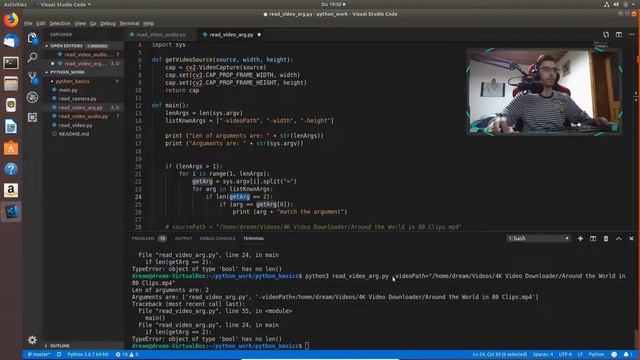Open the Source Control view
Image resolution: width=640 pixels, height=360 pixels.
click(32, 77)
